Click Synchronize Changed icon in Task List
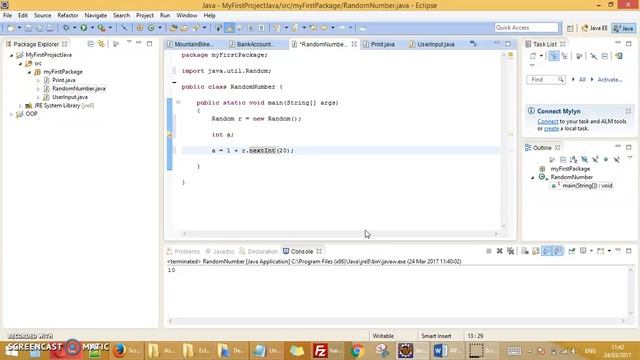The image size is (640, 360). [619, 56]
